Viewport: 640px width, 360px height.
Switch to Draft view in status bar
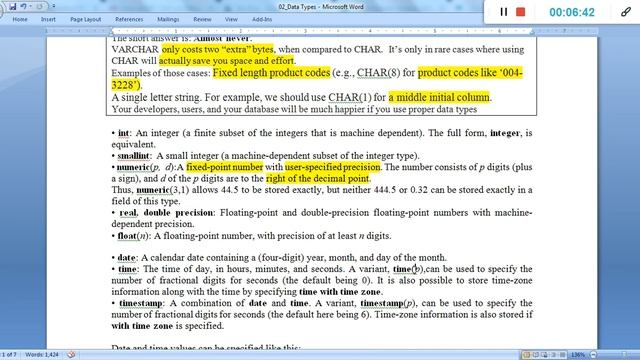pos(562,355)
